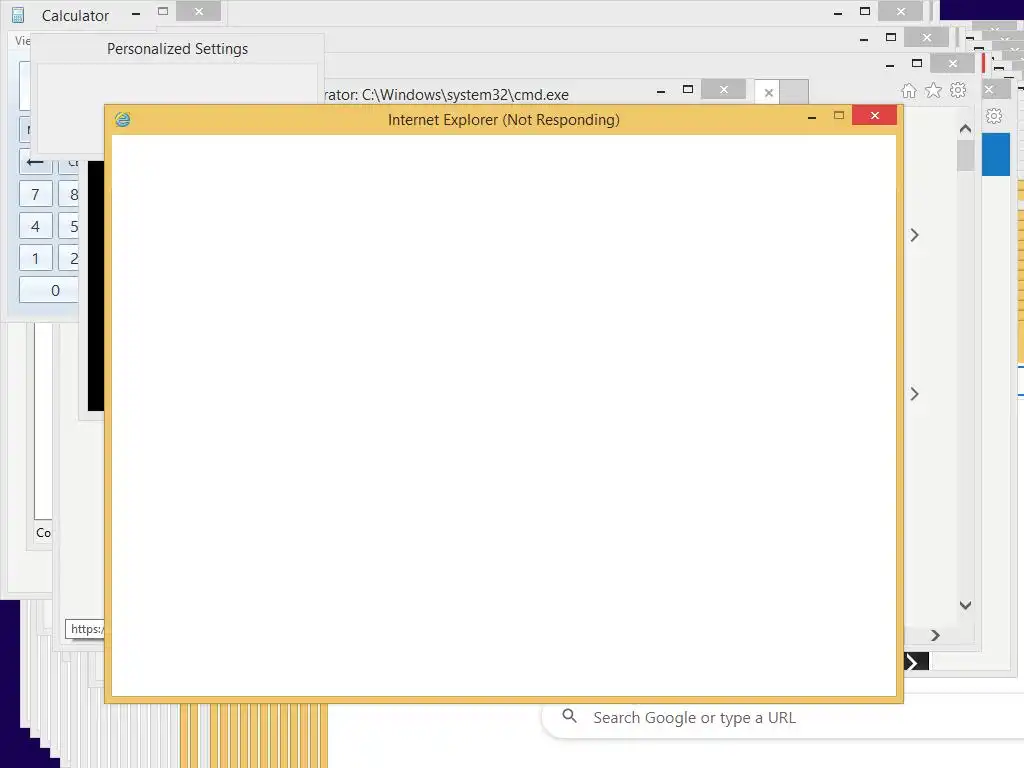
Task: Open Tools gear icon beside the favorites star
Action: pos(958,90)
